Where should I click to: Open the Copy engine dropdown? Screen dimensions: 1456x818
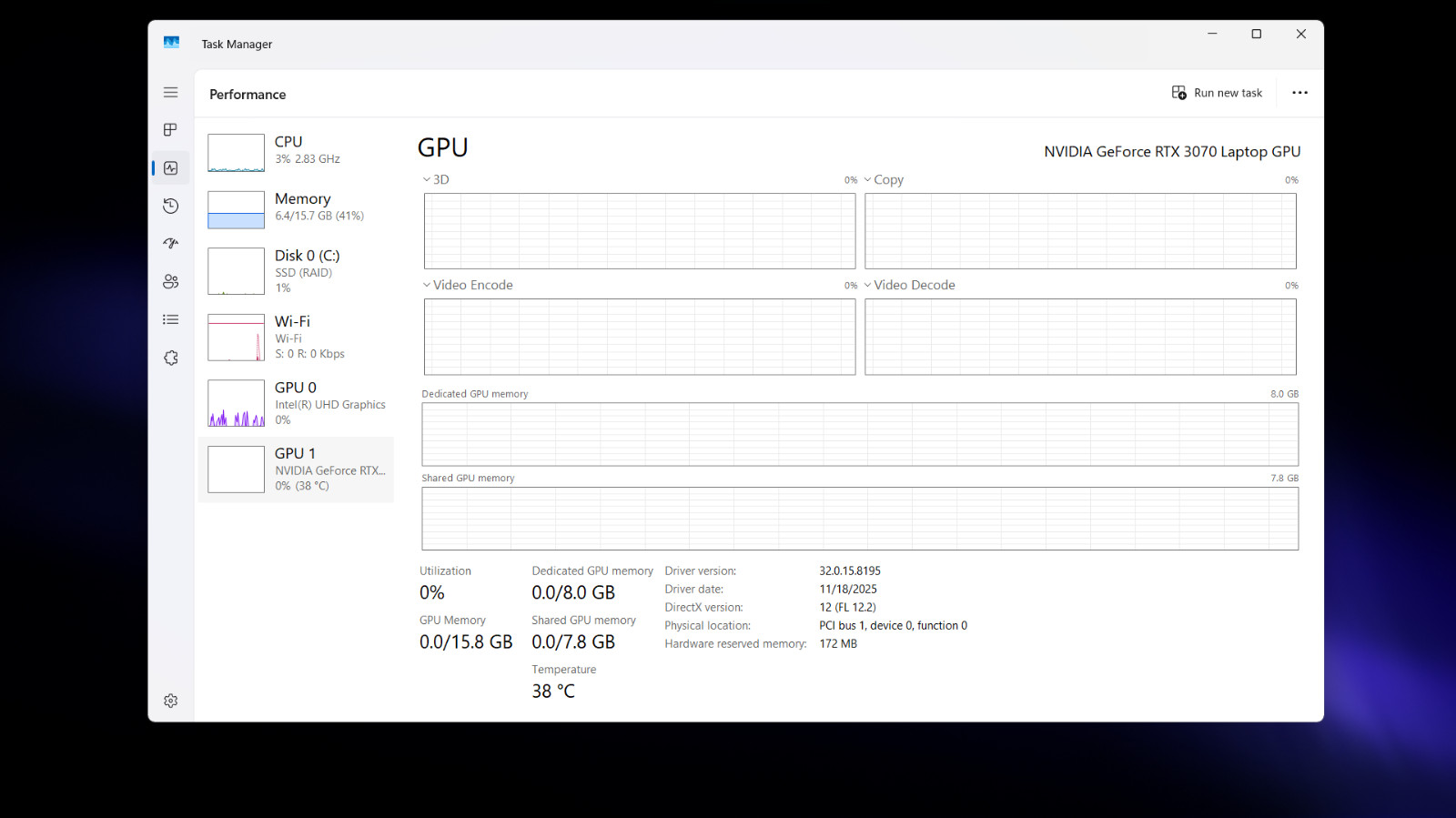(884, 180)
